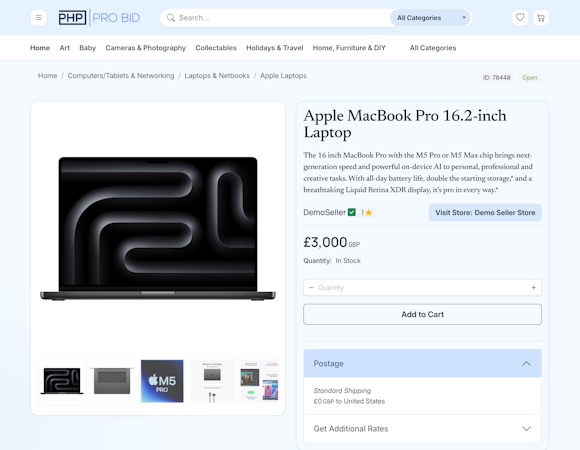Expand Get Additional Rates
Viewport: 580px width, 450px height.
[422, 429]
